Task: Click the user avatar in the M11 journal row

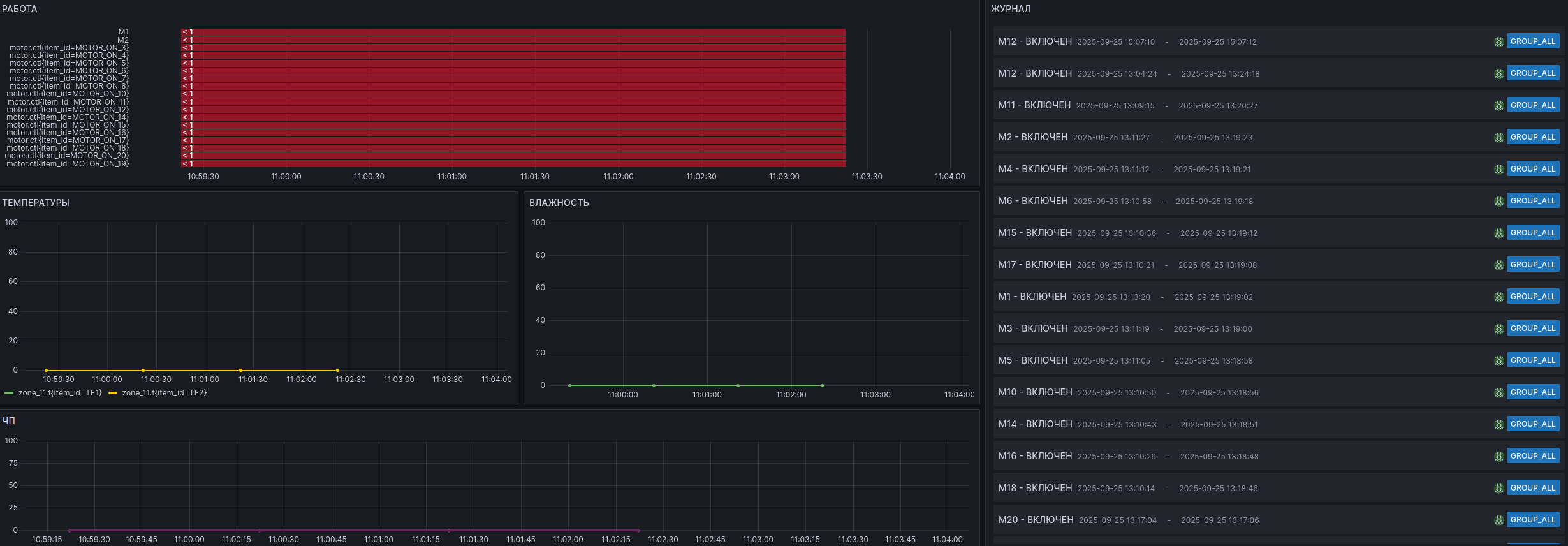Action: (1498, 106)
